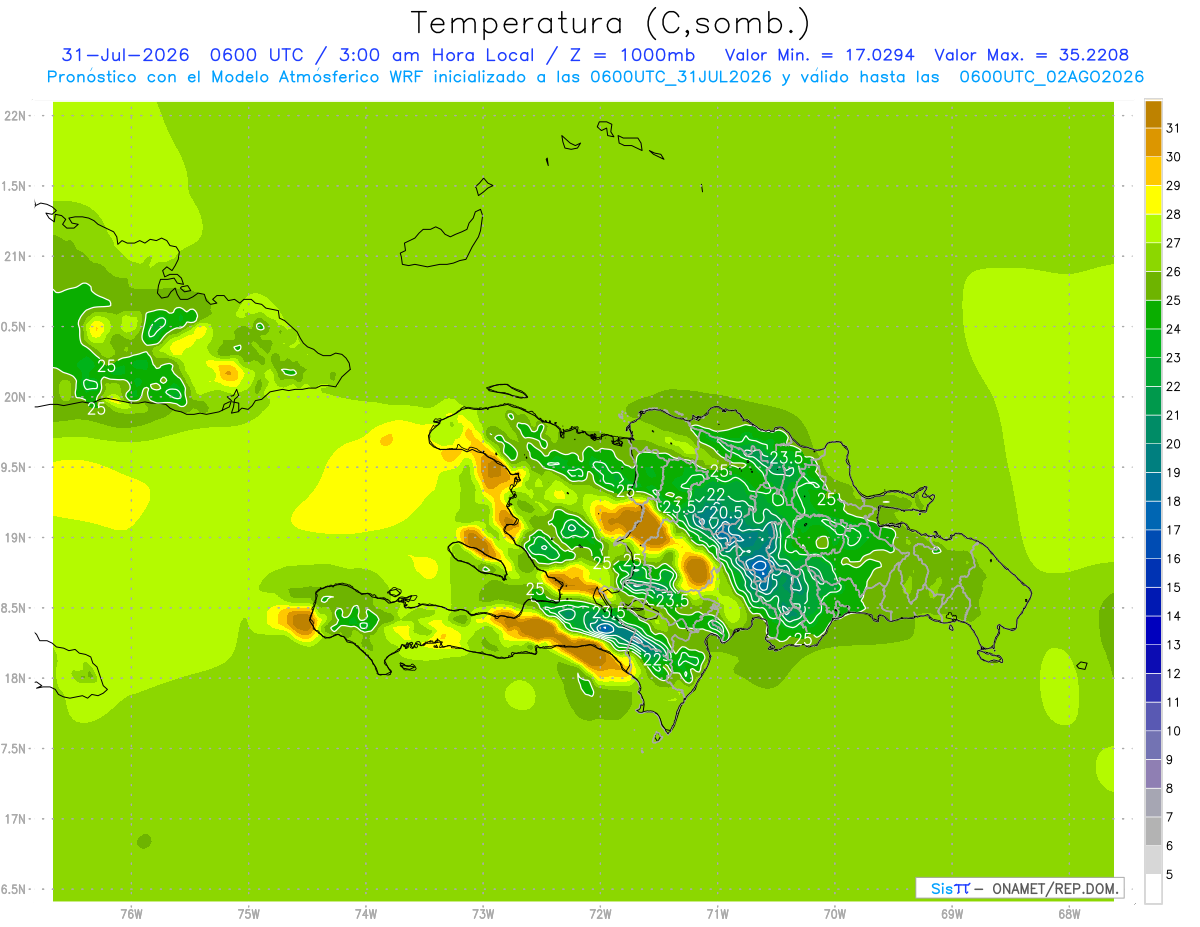Click the "20" label on the color bar
Viewport: 1200px width, 927px height.
click(1174, 443)
